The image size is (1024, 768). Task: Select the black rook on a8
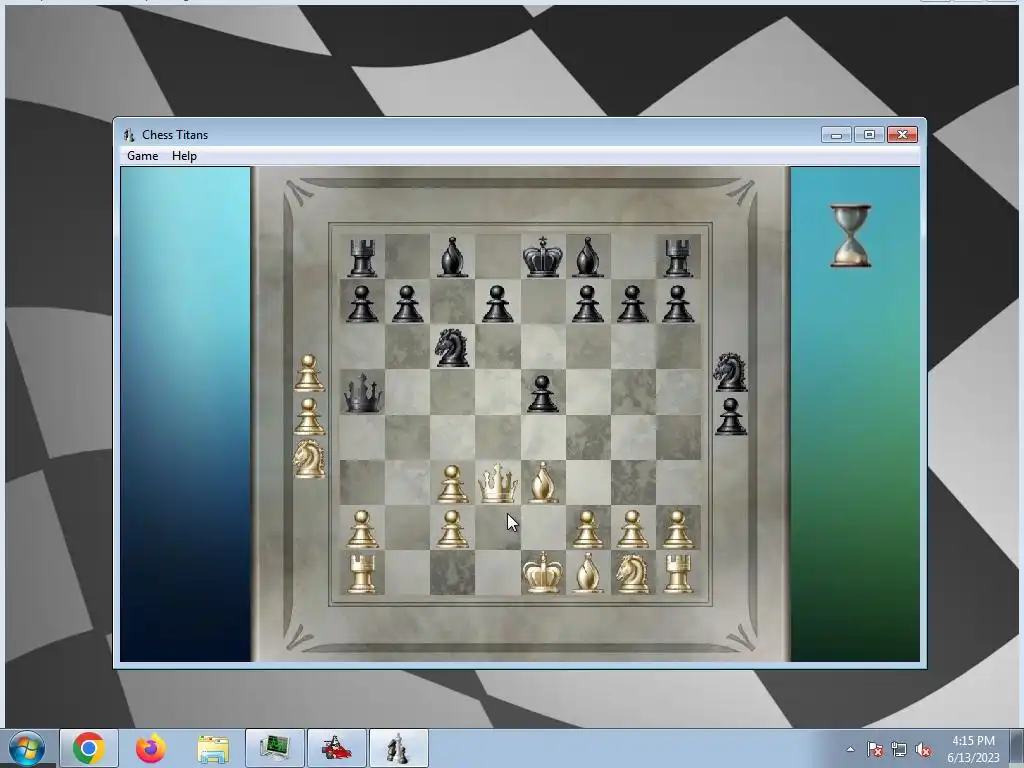[x=362, y=257]
